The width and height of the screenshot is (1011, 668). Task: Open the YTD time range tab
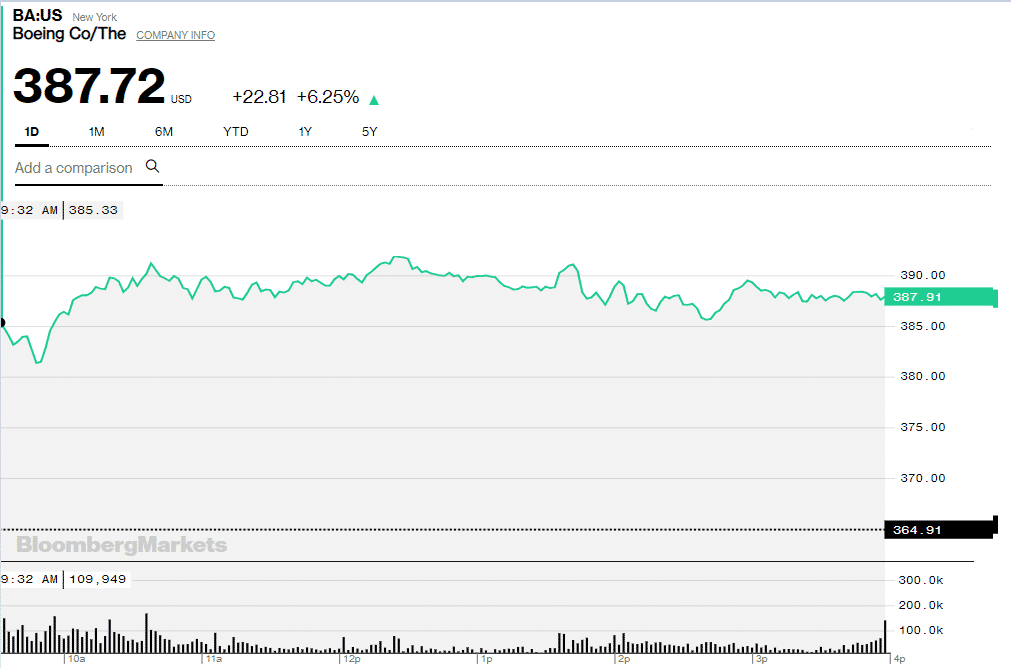coord(236,132)
